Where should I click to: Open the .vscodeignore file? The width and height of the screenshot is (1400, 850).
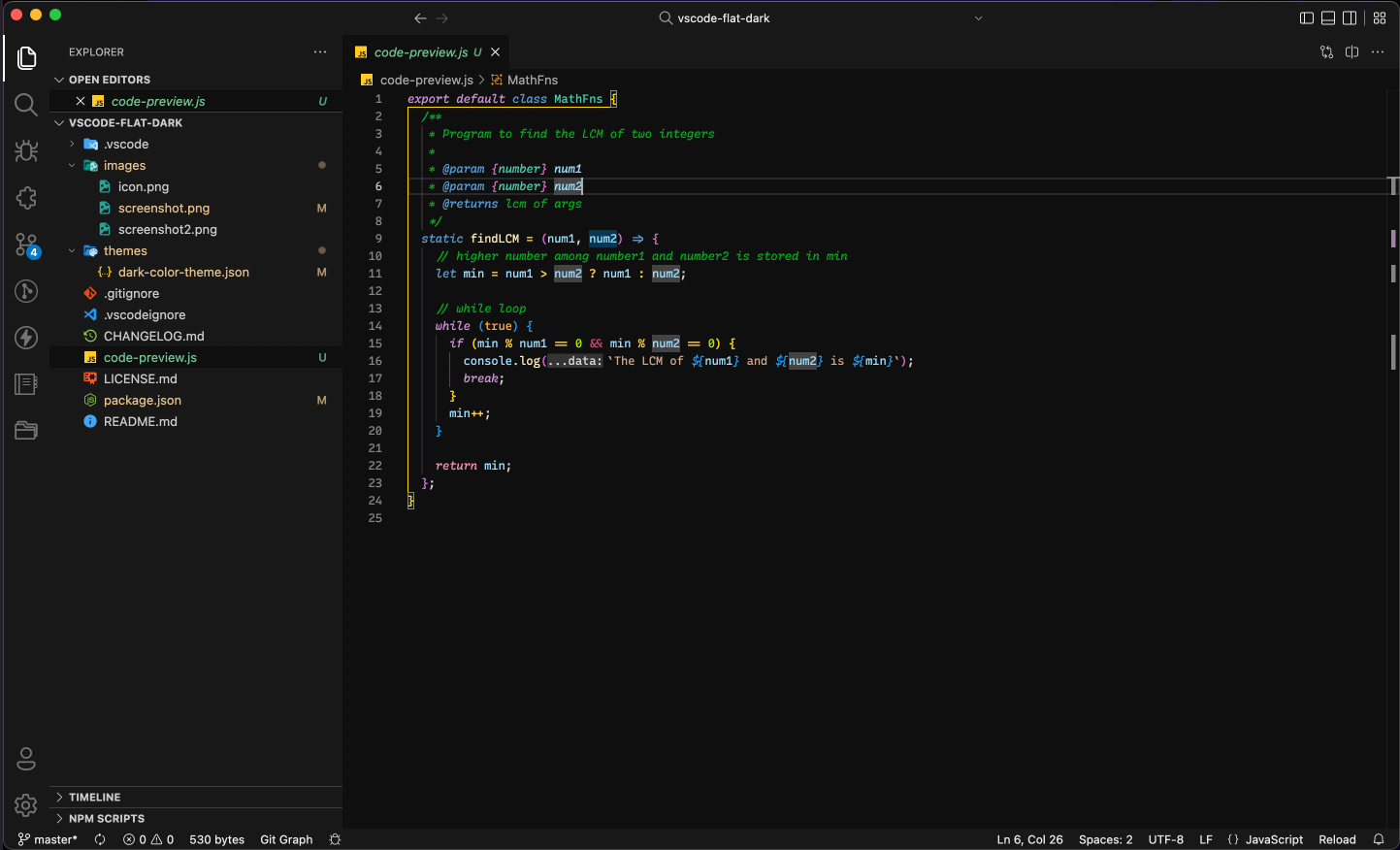coord(196,314)
